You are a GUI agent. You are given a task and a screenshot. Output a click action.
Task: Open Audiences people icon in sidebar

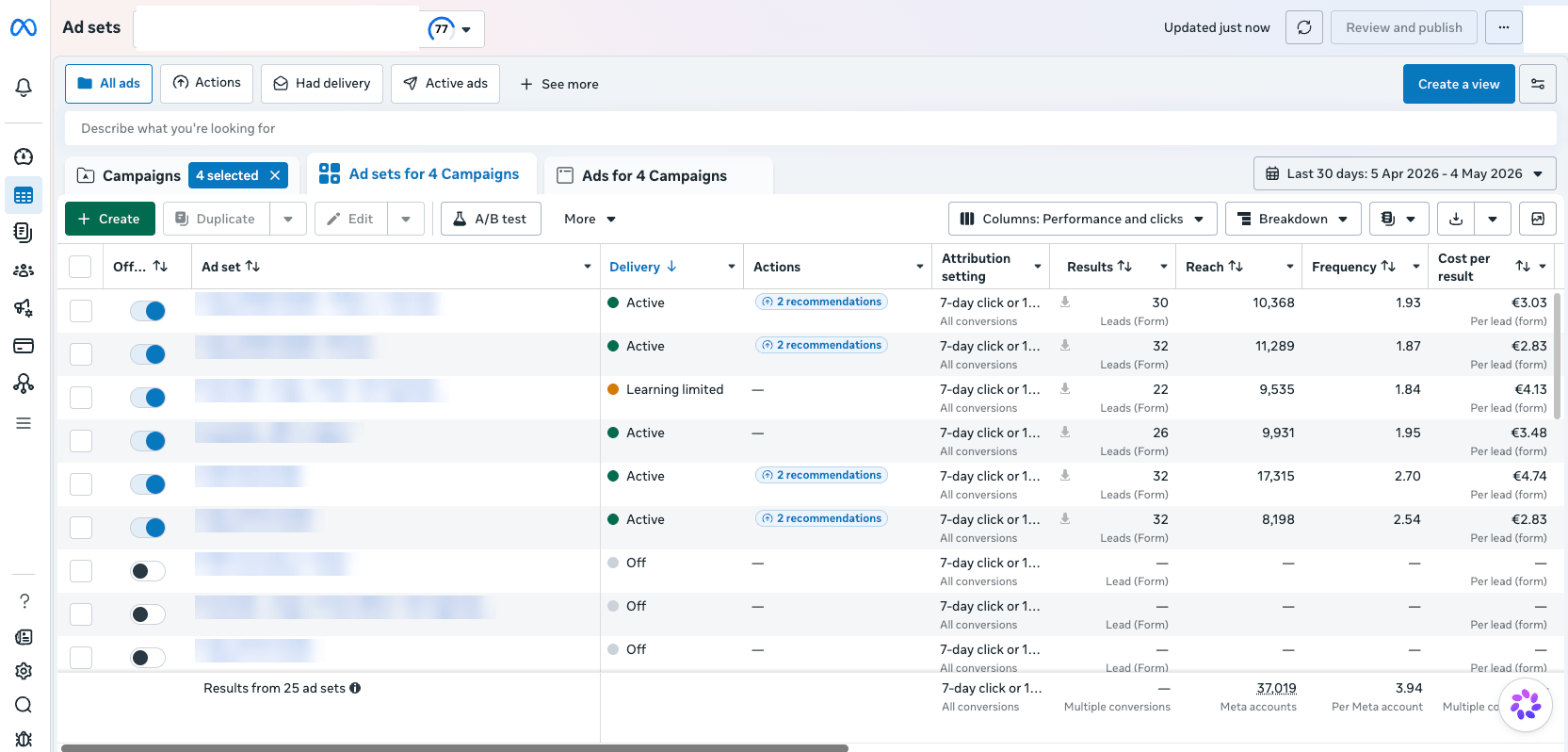point(24,270)
